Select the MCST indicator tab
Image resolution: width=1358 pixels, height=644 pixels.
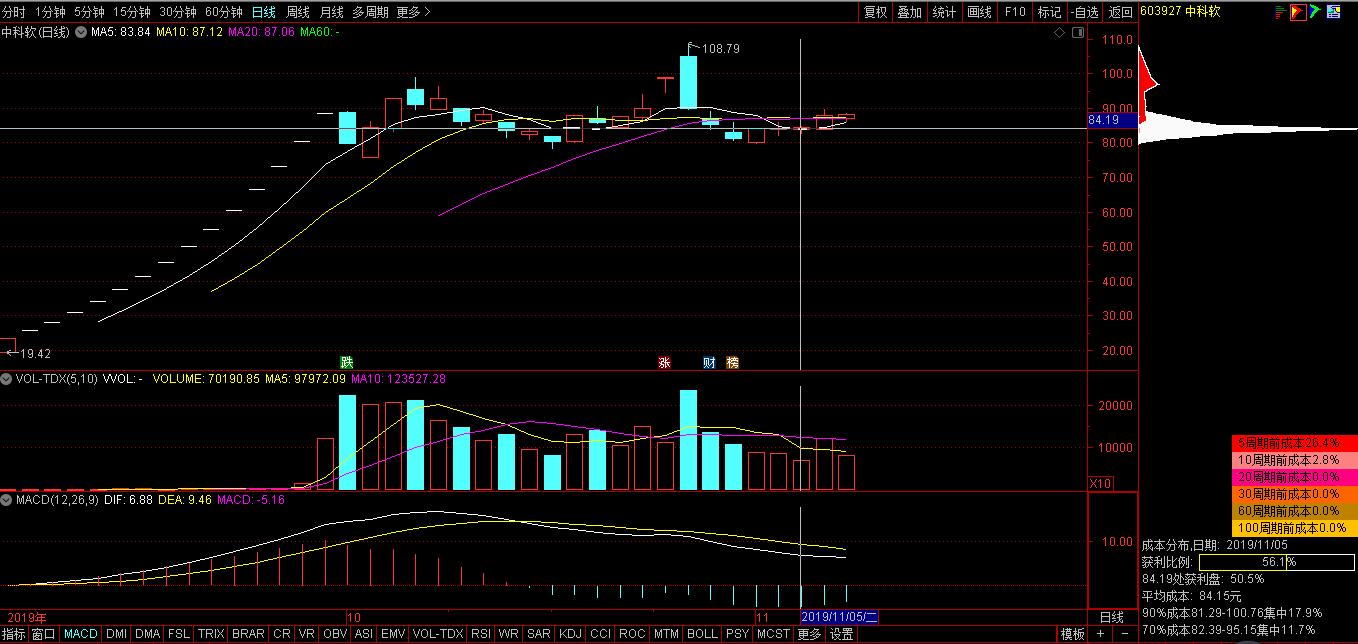click(x=773, y=634)
